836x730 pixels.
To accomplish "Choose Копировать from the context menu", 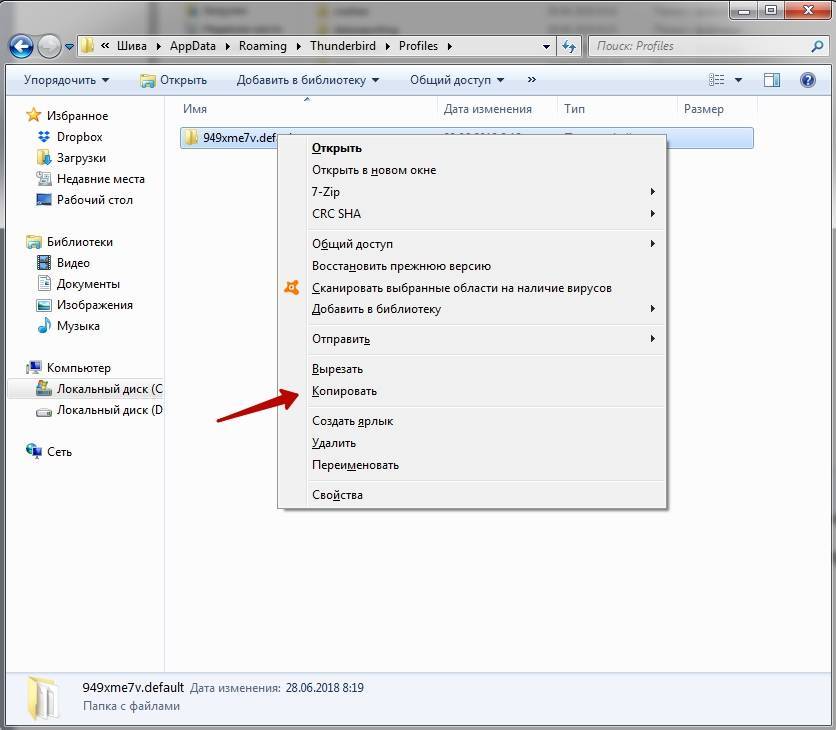I will [x=344, y=391].
